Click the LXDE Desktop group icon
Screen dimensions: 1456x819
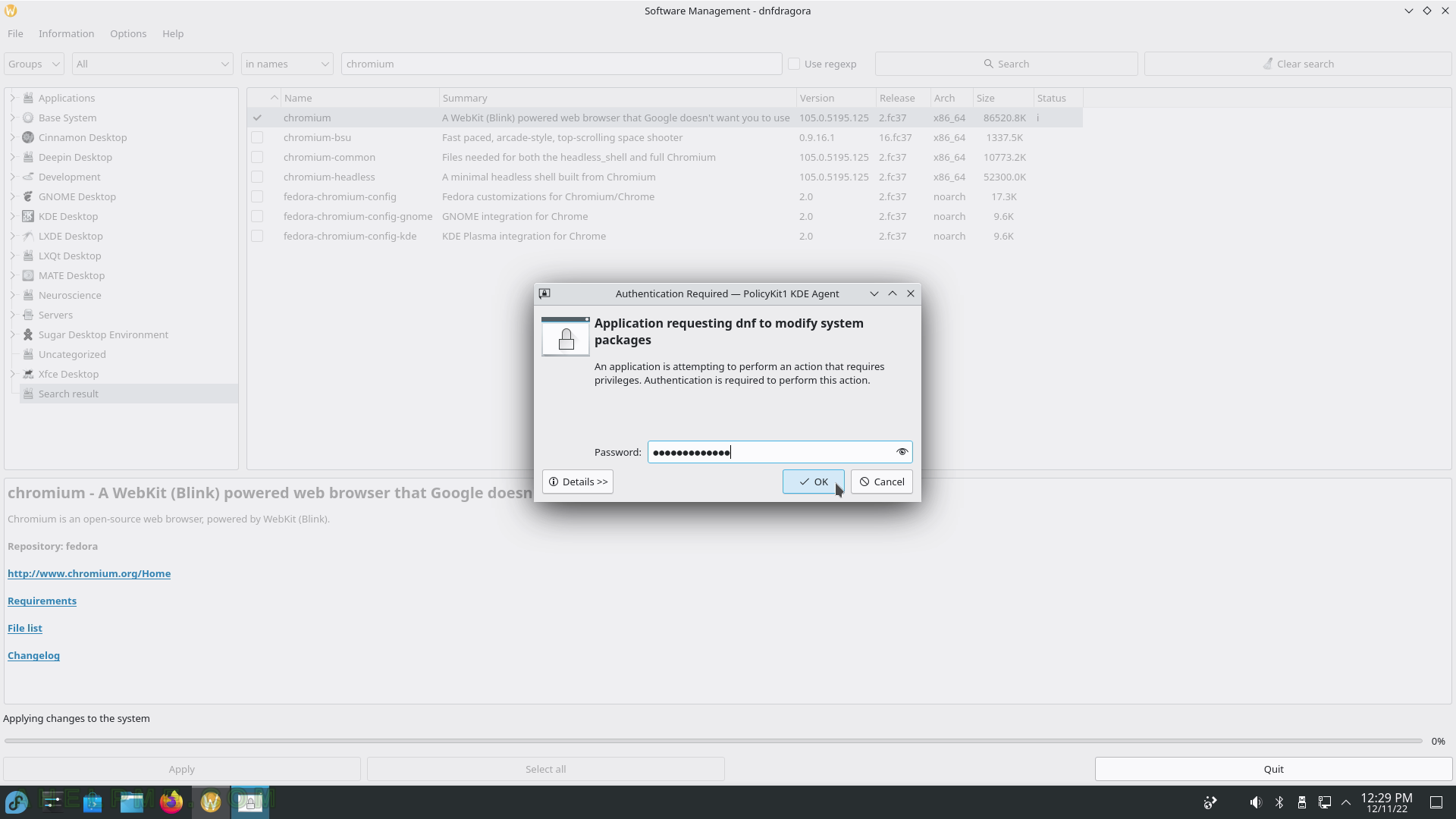28,236
